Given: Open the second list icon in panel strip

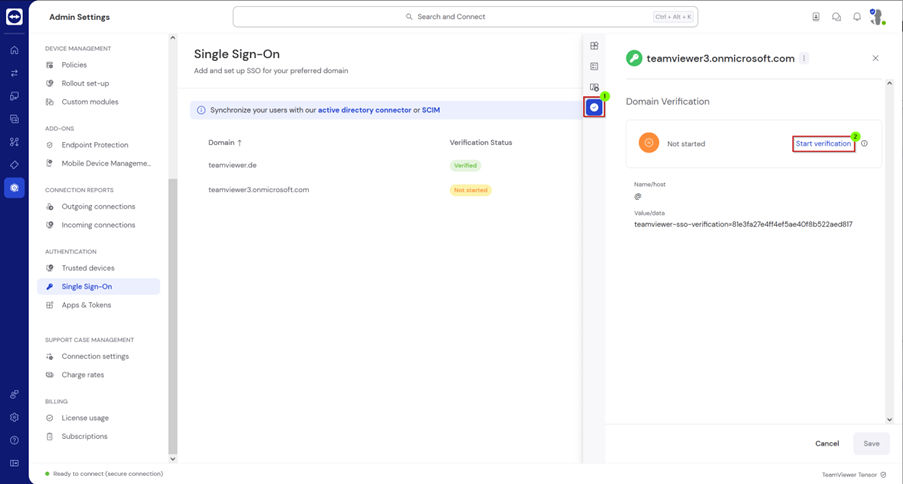Looking at the screenshot, I should click(594, 66).
